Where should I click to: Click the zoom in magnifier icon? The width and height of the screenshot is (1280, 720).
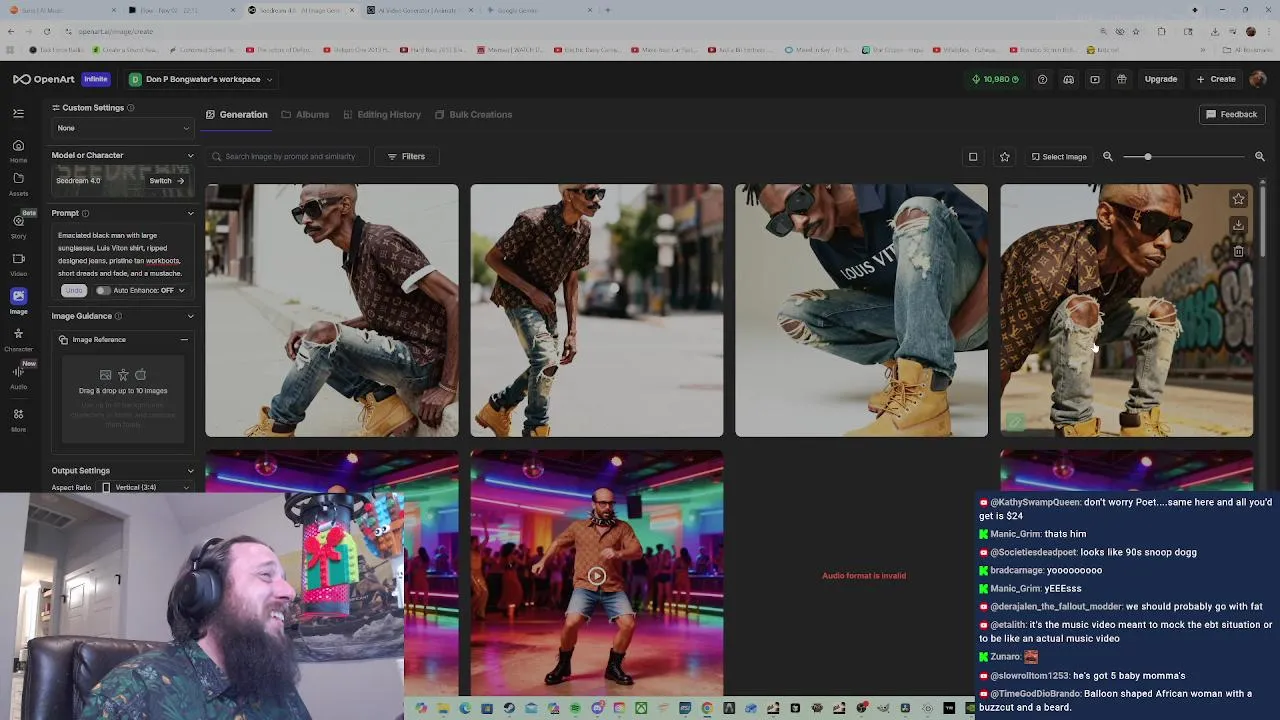(1260, 157)
